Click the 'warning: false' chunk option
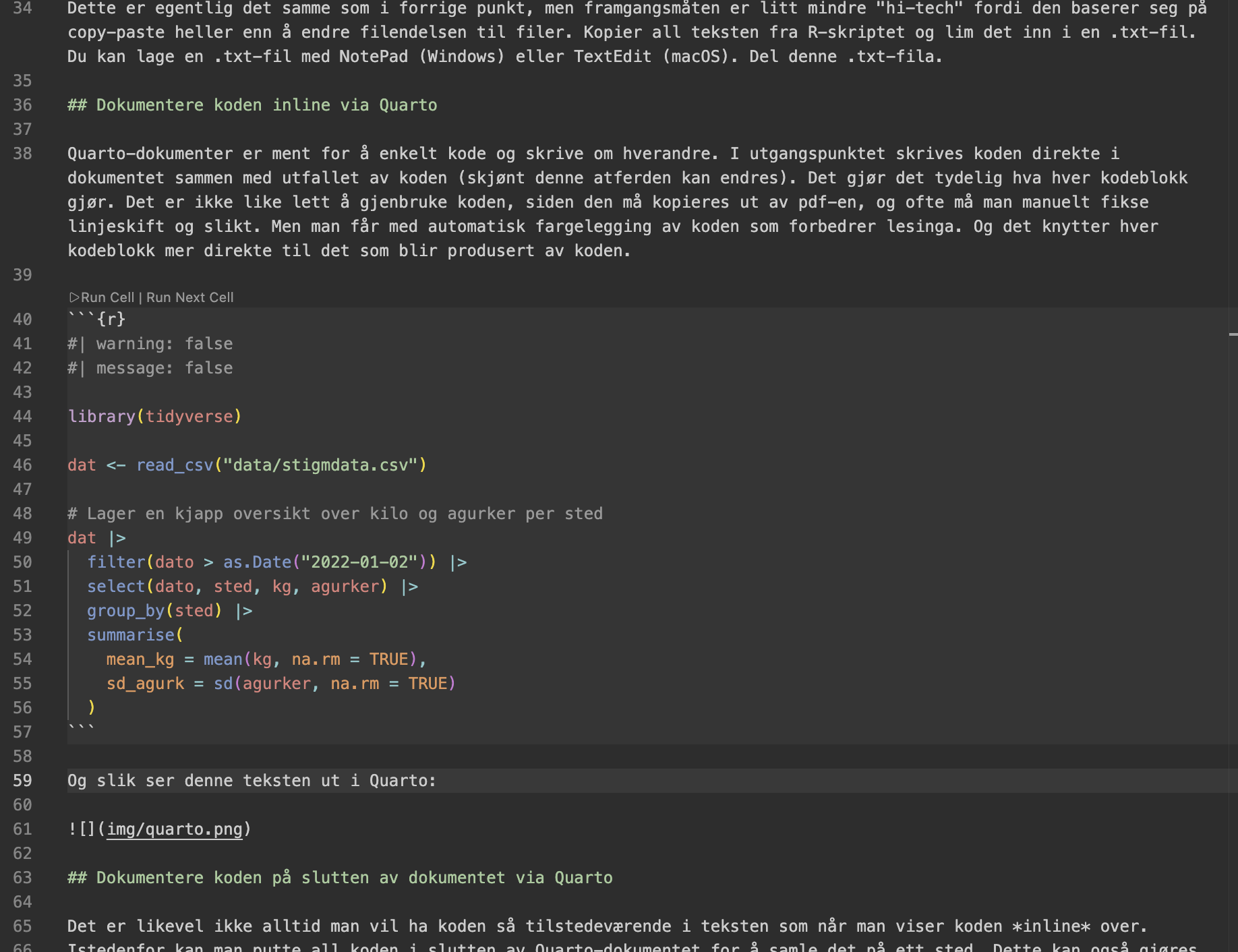This screenshot has width=1238, height=952. point(164,344)
